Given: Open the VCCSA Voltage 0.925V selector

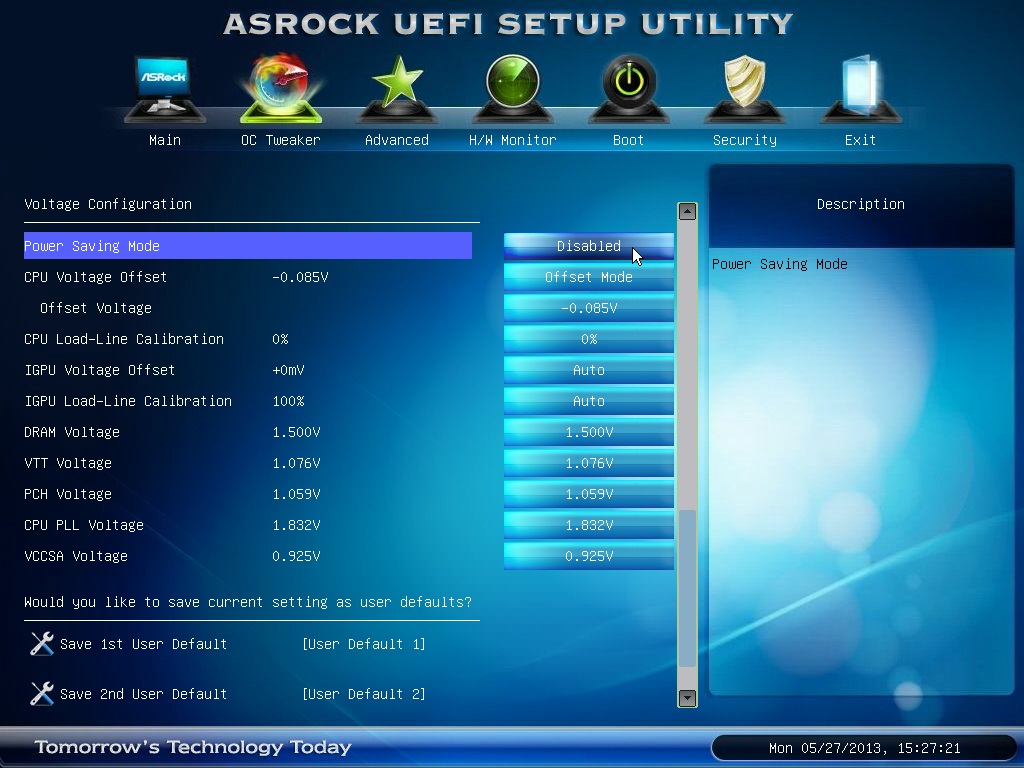Looking at the screenshot, I should pyautogui.click(x=589, y=556).
